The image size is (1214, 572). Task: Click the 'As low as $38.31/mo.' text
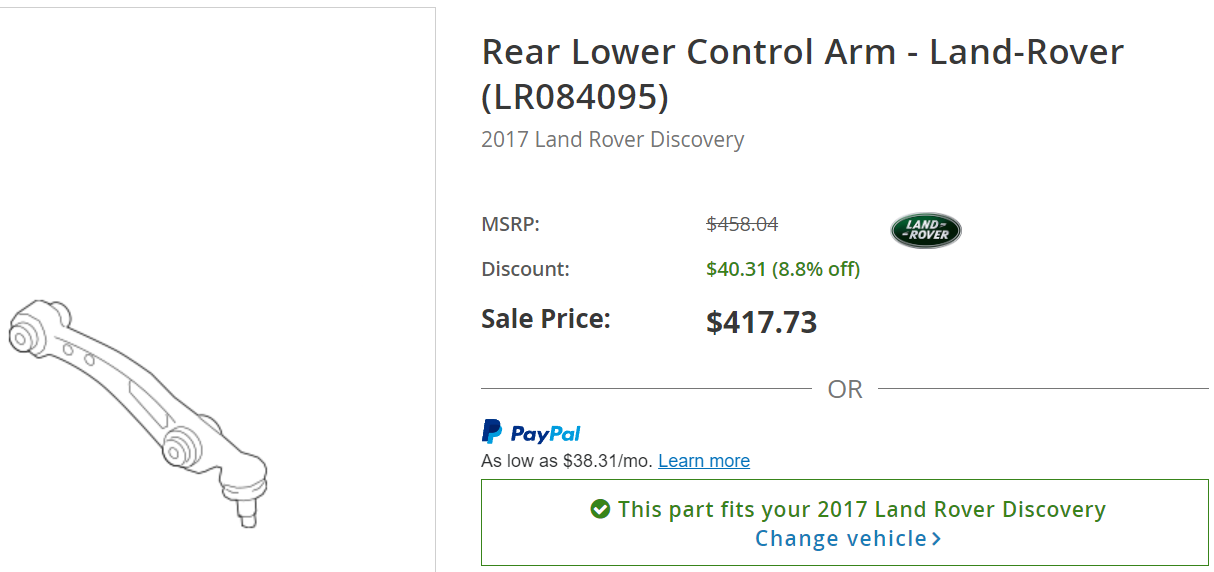tap(566, 461)
